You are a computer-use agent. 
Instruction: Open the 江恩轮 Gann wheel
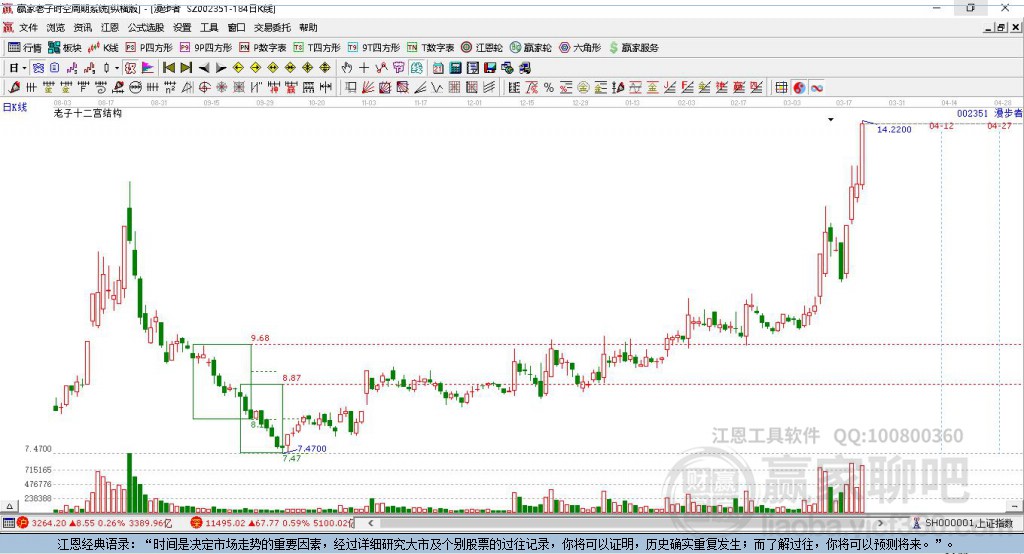(482, 48)
